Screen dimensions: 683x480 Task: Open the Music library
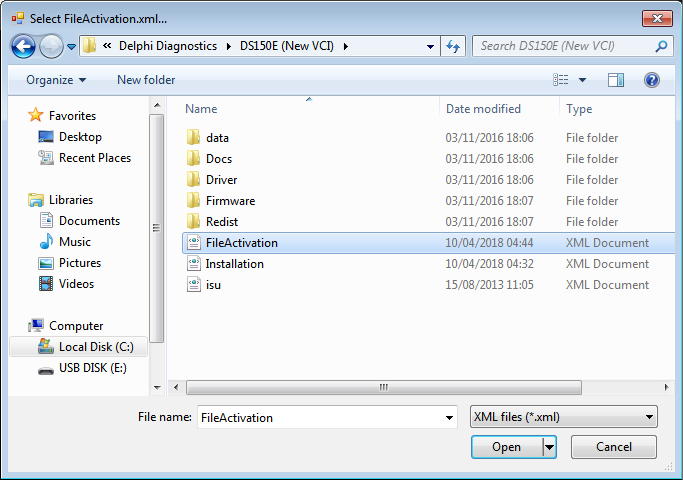74,242
